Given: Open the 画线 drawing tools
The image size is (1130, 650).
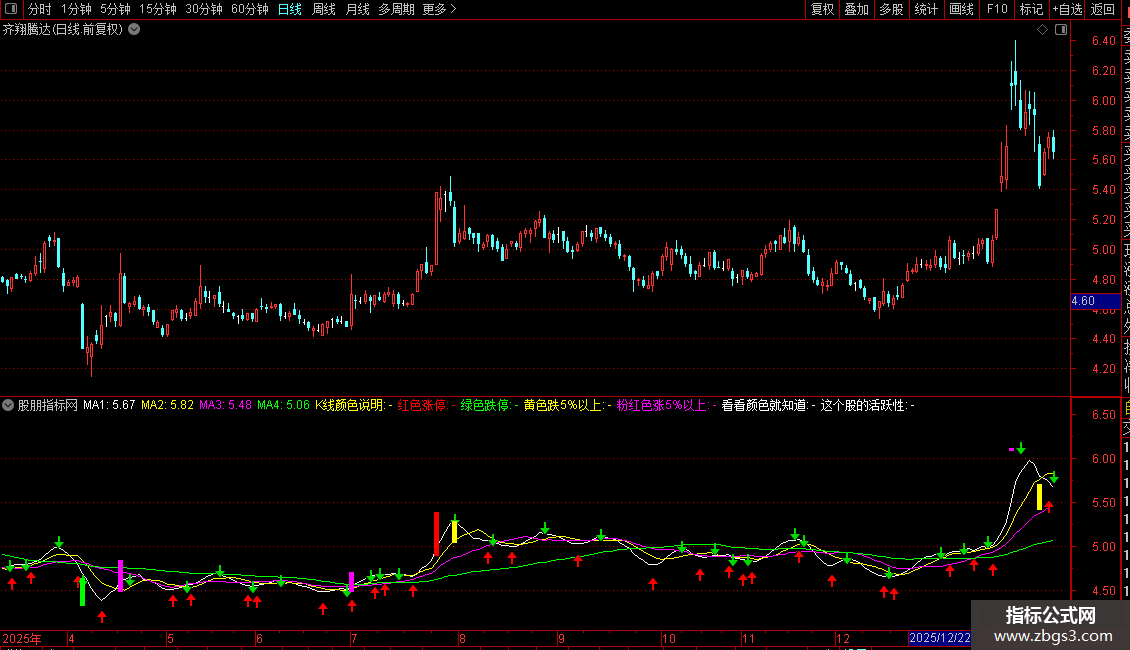Looking at the screenshot, I should tap(961, 9).
